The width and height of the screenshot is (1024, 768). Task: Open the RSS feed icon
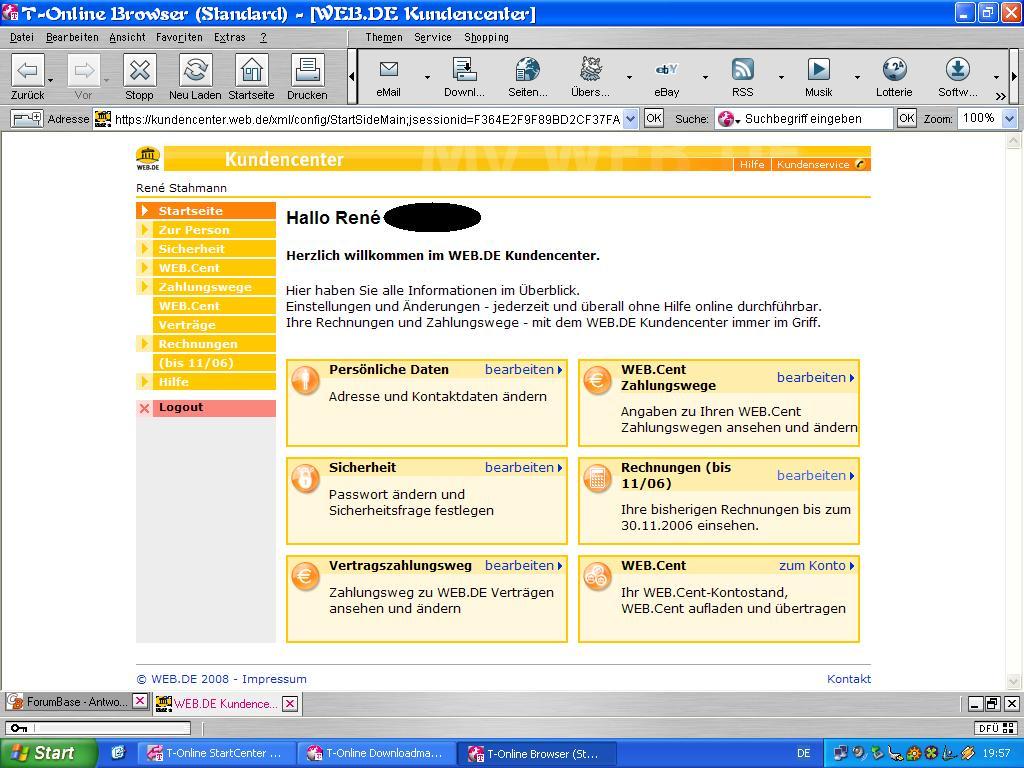tap(743, 69)
